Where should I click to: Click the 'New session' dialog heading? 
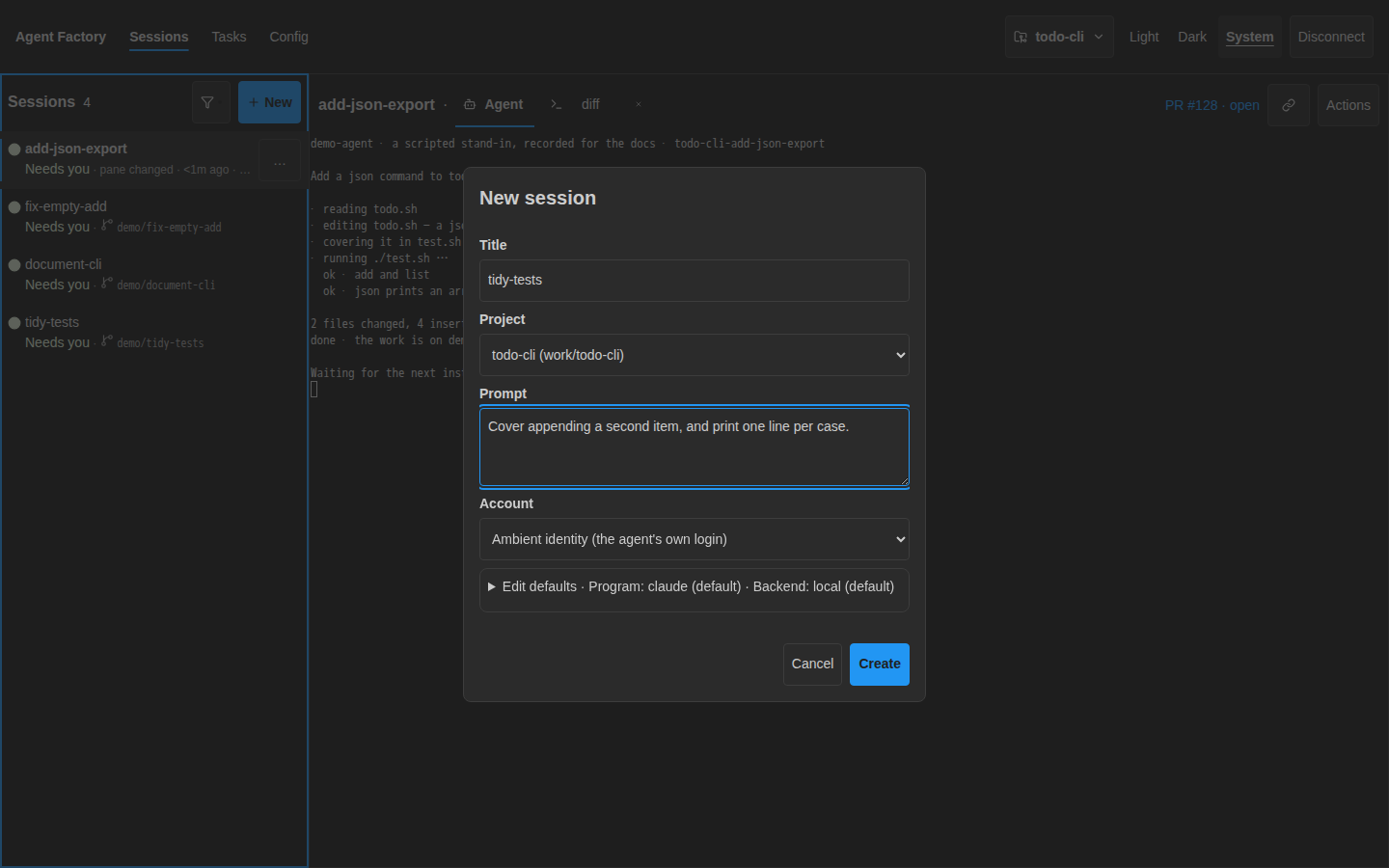click(x=537, y=198)
